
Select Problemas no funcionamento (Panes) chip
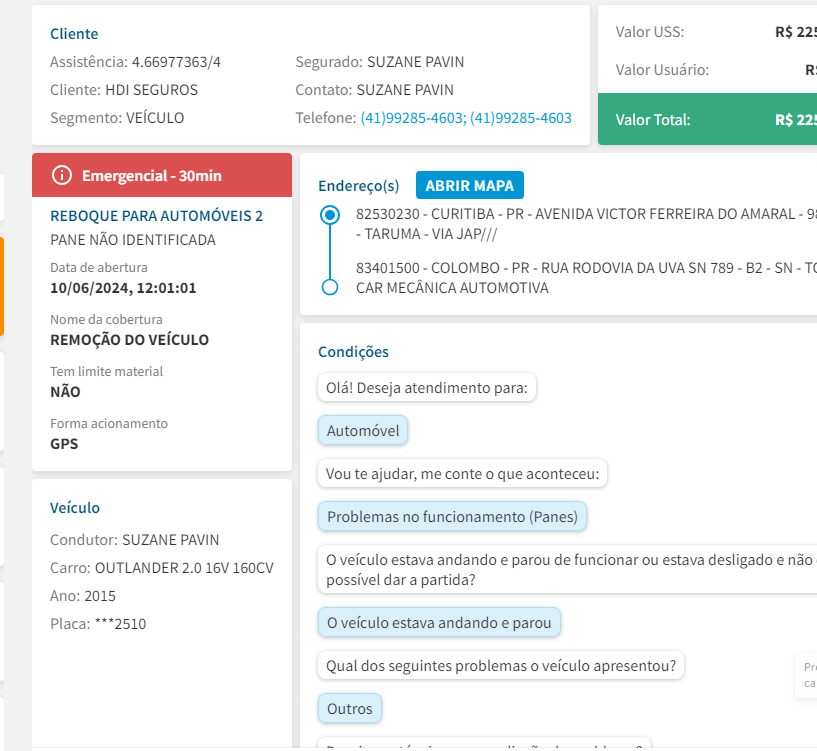click(452, 516)
